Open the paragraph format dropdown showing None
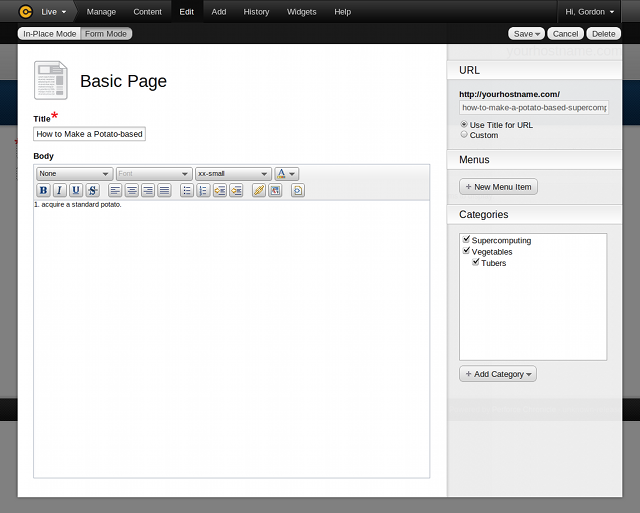Image resolution: width=640 pixels, height=513 pixels. [74, 173]
